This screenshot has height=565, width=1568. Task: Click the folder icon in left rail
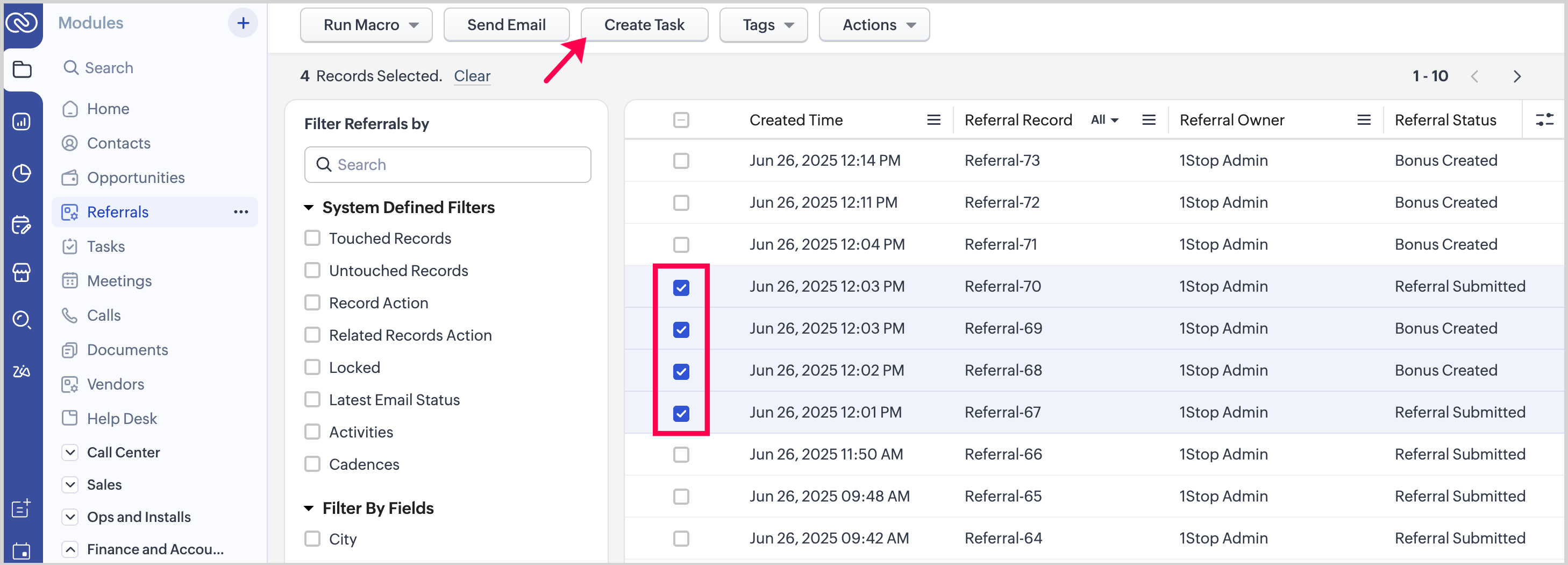tap(22, 69)
